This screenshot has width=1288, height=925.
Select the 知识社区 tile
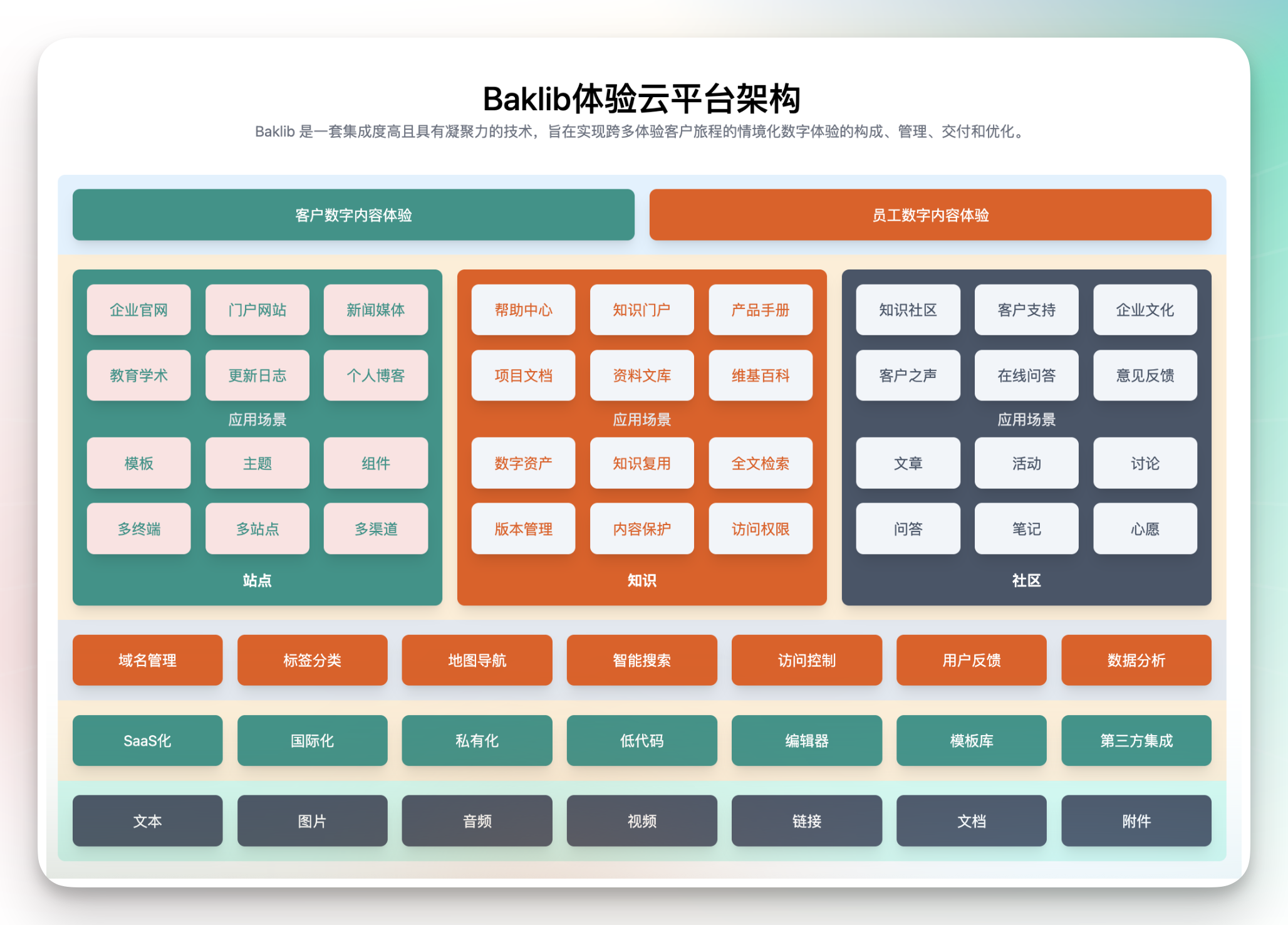click(x=908, y=310)
